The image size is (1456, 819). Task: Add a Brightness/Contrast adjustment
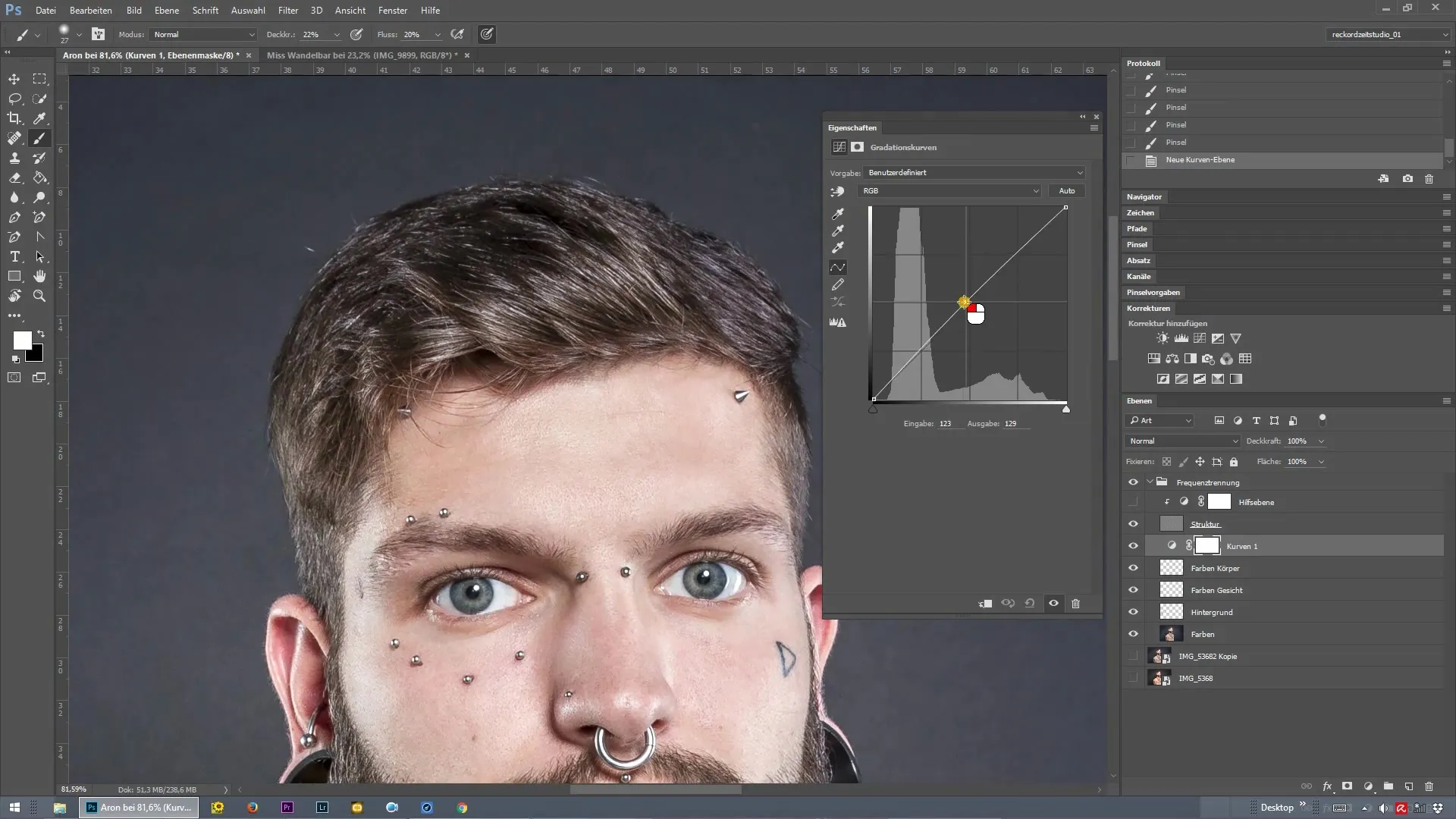[1163, 338]
